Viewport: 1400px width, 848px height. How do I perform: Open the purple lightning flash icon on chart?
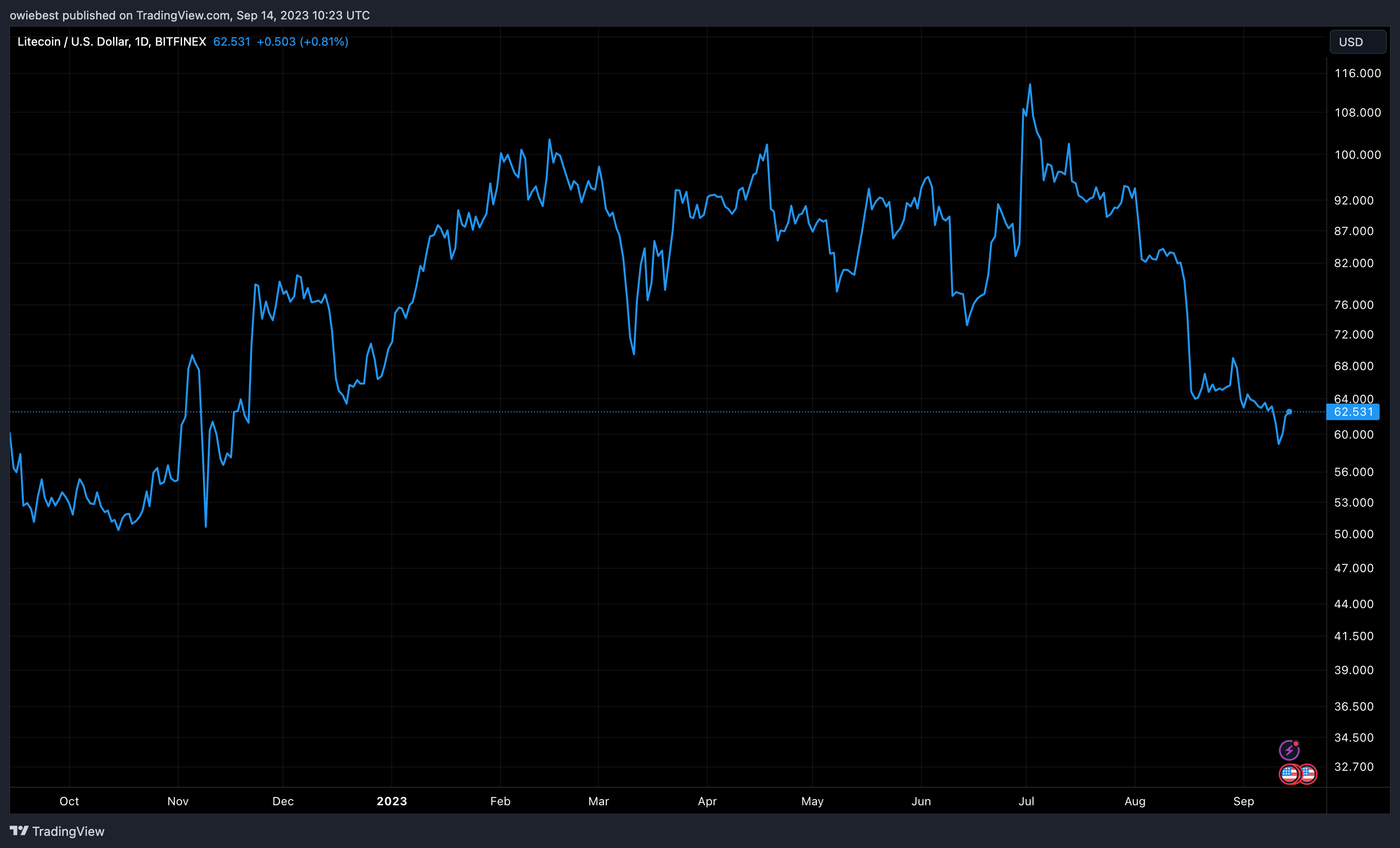pos(1289,750)
